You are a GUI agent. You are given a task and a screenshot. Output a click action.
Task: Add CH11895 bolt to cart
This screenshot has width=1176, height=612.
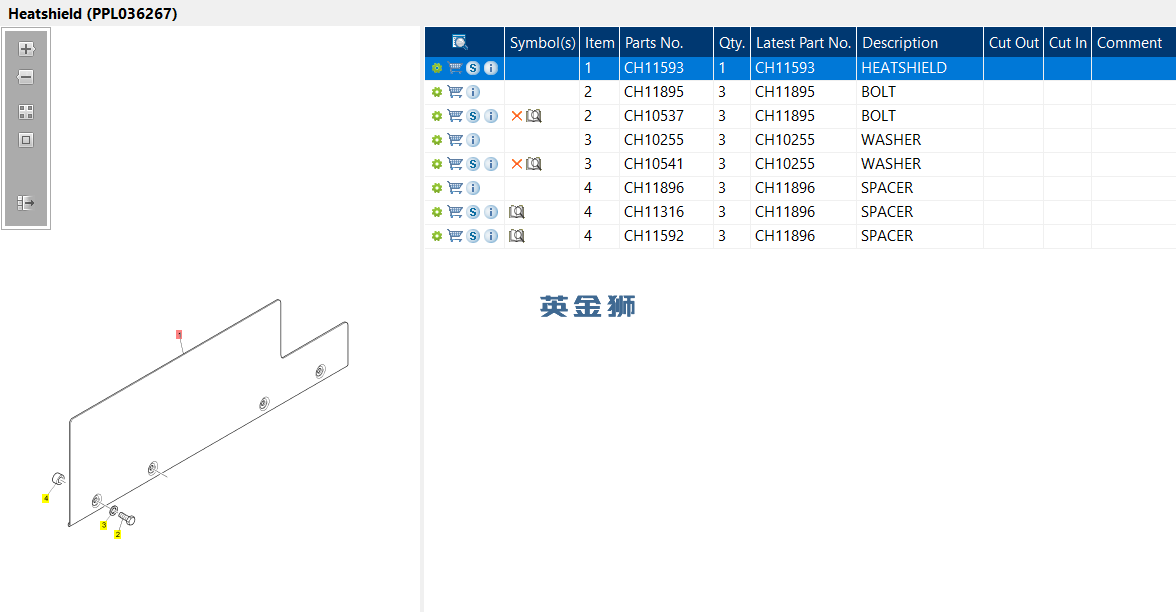pyautogui.click(x=454, y=92)
